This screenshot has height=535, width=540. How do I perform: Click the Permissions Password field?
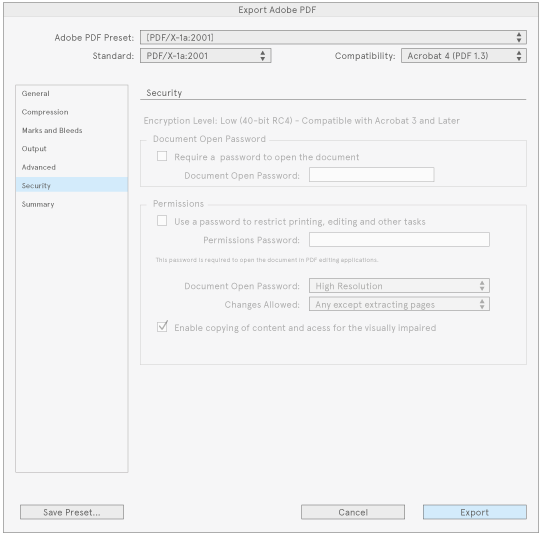point(399,239)
